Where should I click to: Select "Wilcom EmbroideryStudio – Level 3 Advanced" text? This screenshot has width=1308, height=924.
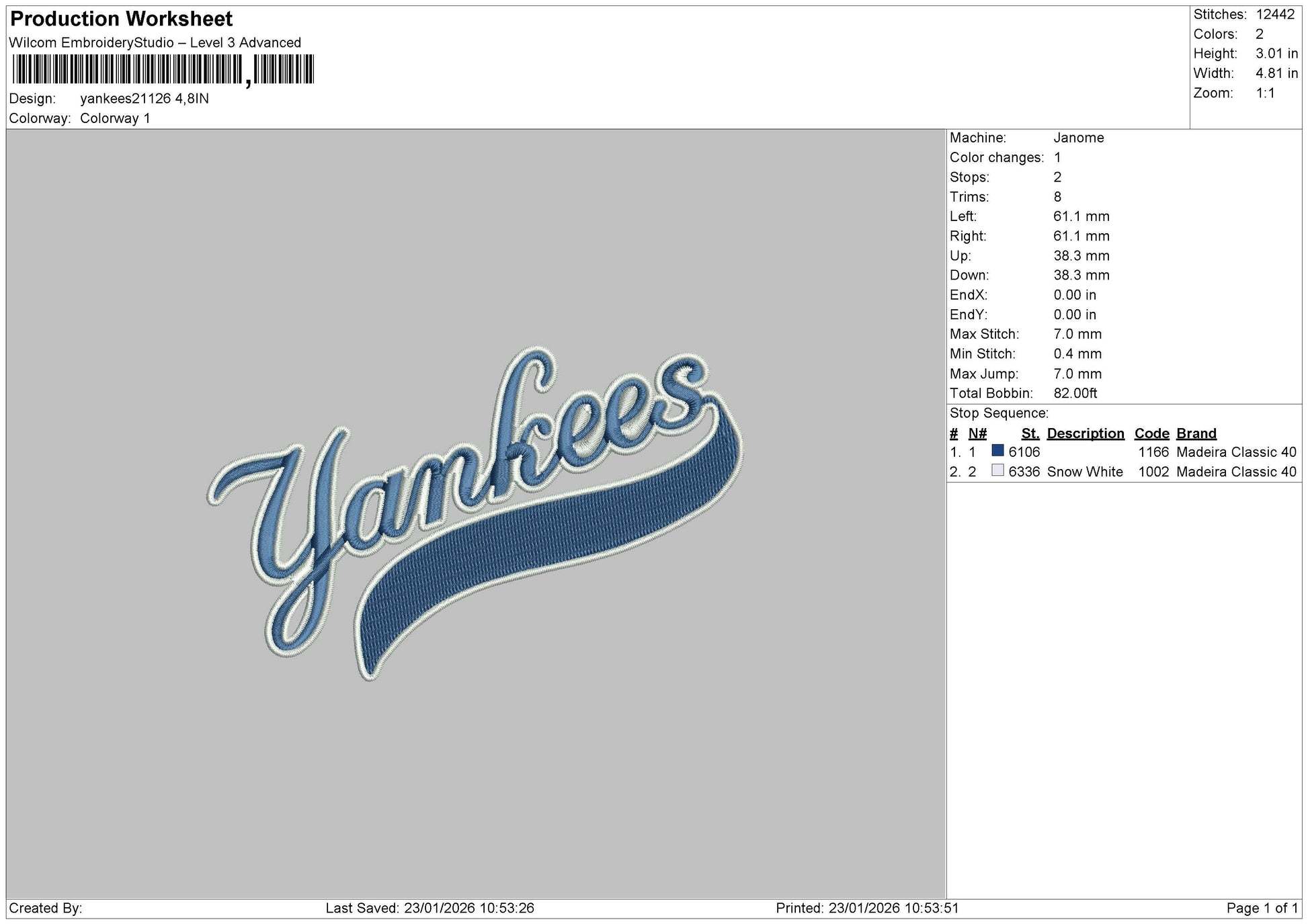(x=155, y=43)
